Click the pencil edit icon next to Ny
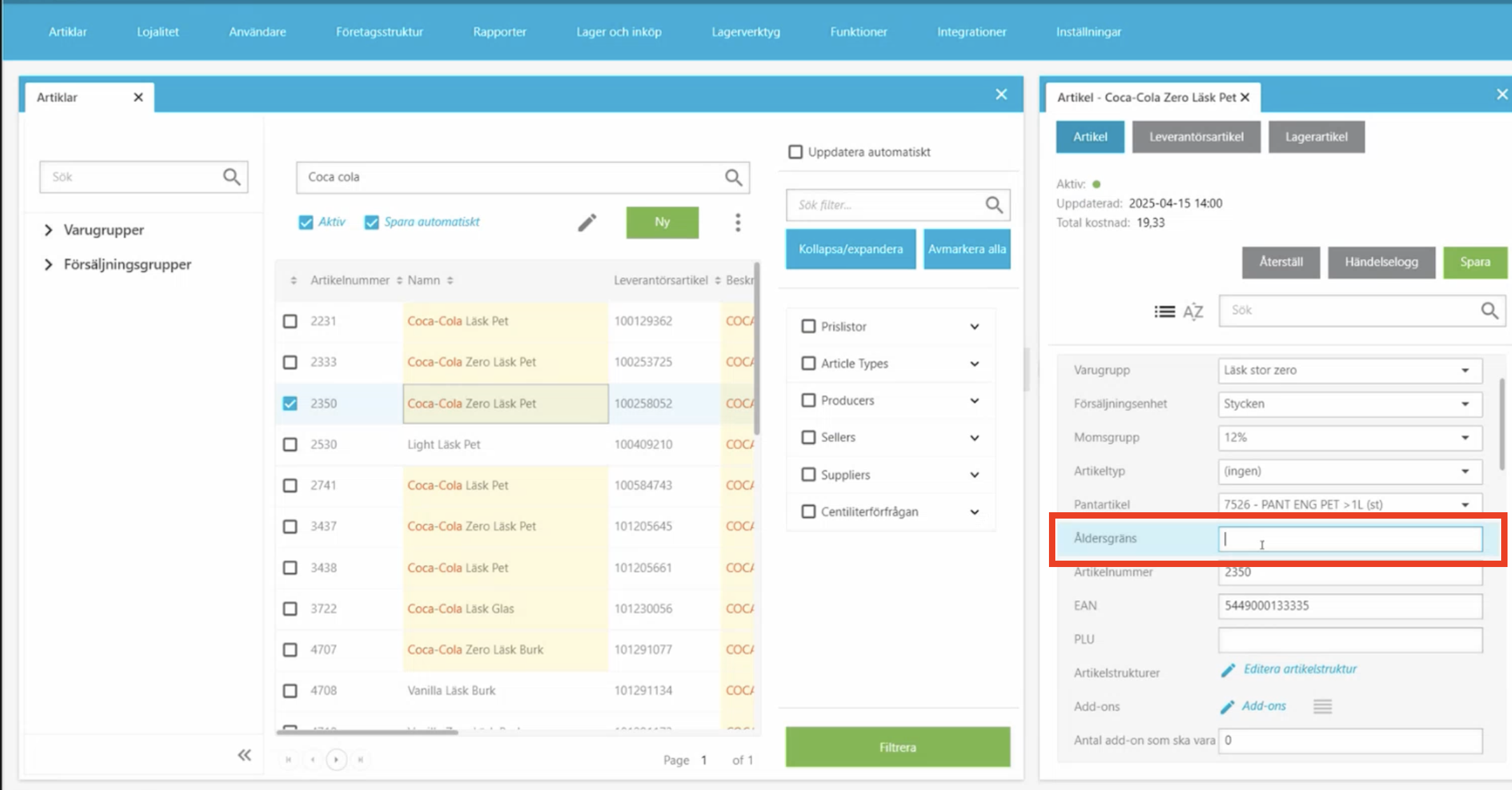 pos(587,222)
